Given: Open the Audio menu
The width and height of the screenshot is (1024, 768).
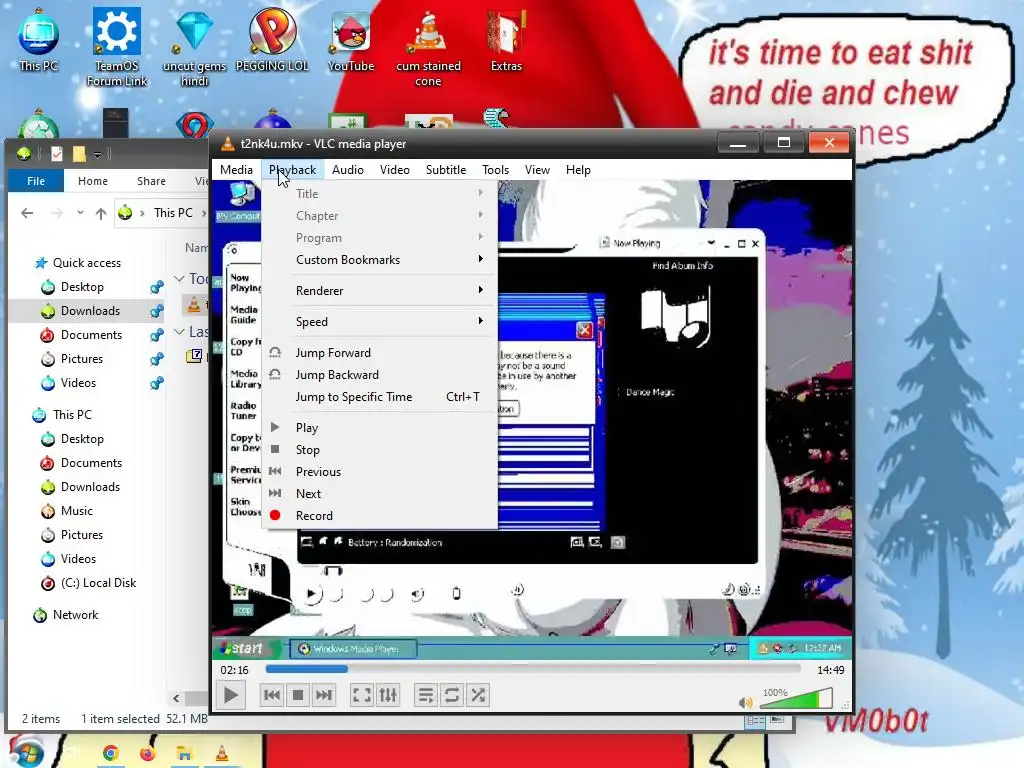Looking at the screenshot, I should click(x=347, y=170).
